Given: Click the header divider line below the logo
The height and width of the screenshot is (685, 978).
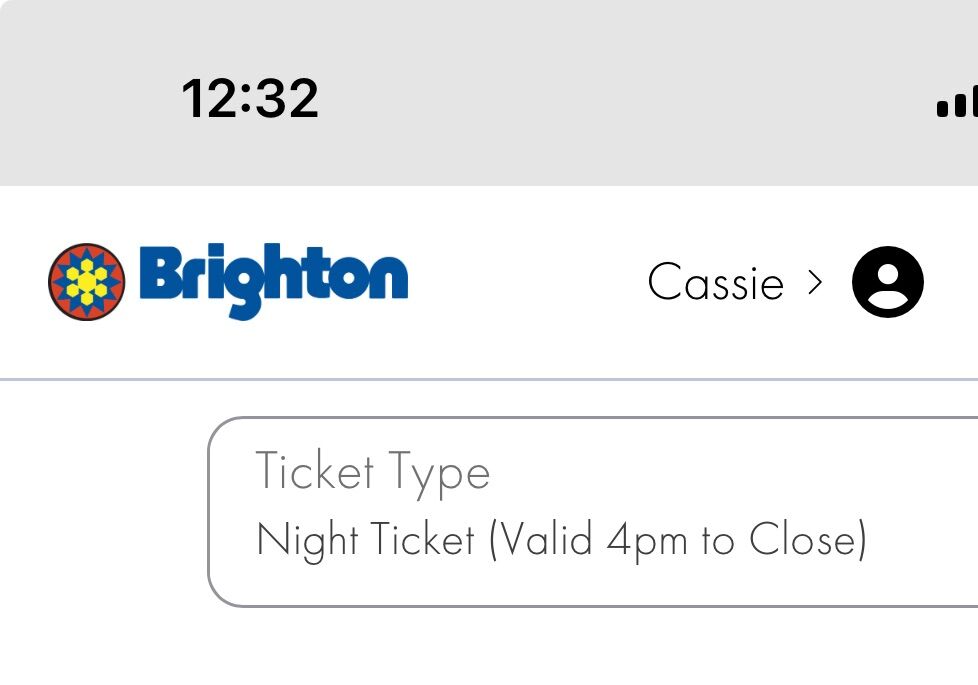Looking at the screenshot, I should pos(489,377).
